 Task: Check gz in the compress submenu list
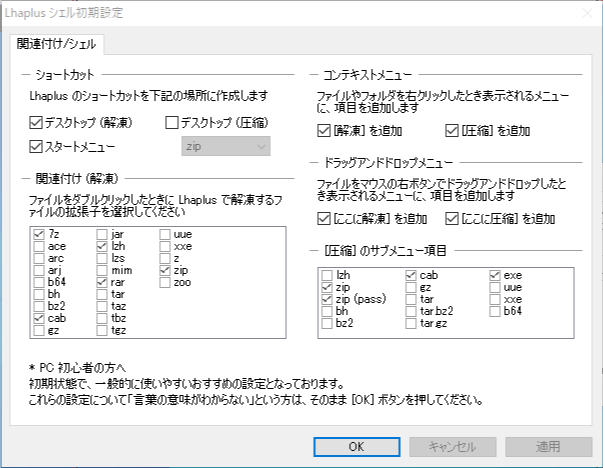pos(411,287)
